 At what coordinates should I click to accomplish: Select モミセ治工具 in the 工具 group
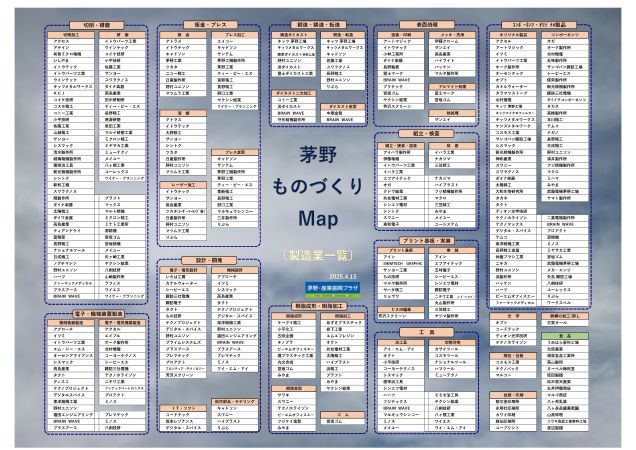pos(452,395)
